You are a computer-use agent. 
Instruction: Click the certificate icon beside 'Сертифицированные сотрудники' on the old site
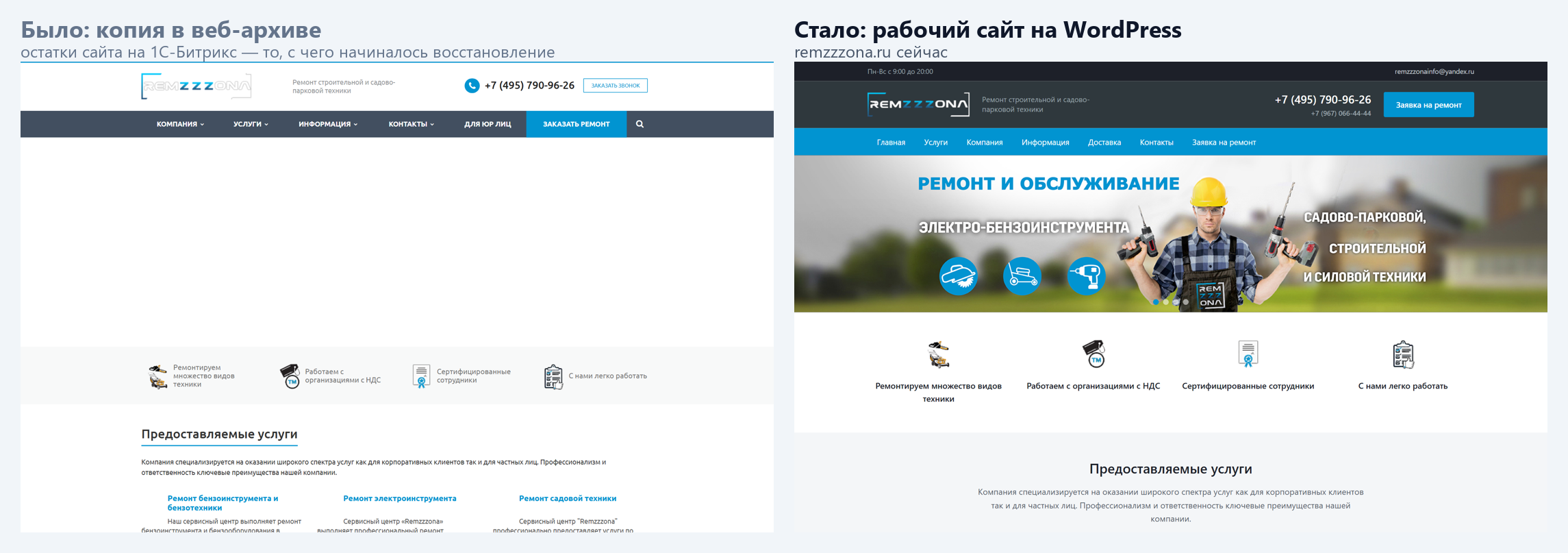[x=422, y=376]
